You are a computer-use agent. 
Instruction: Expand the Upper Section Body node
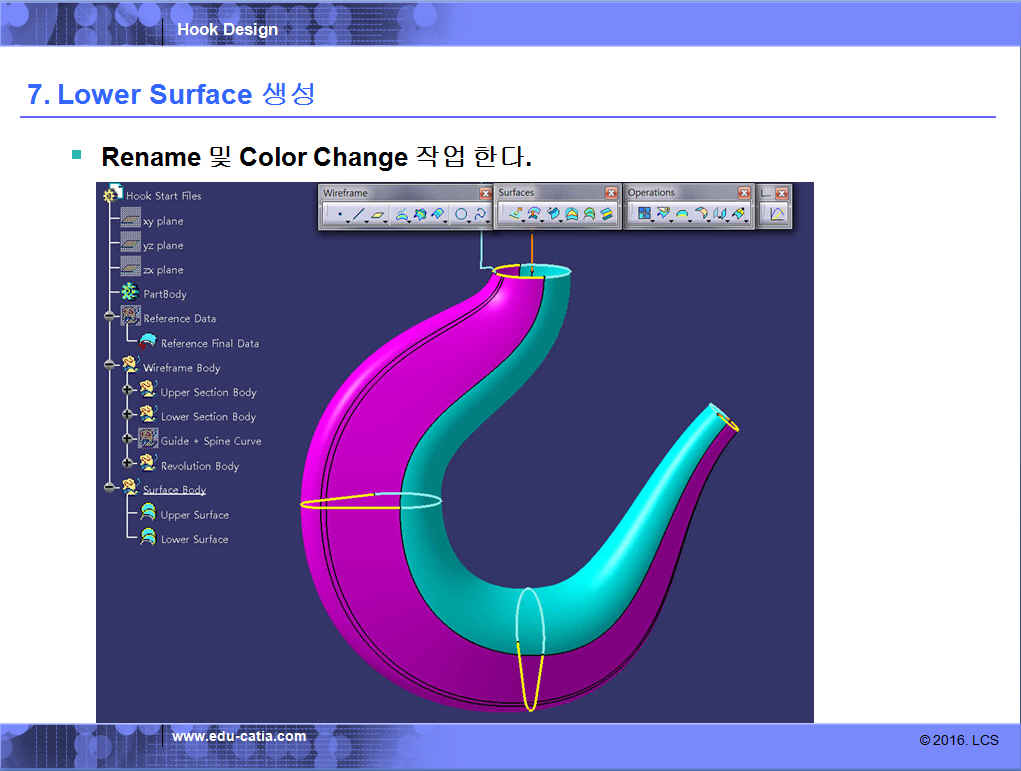[128, 391]
